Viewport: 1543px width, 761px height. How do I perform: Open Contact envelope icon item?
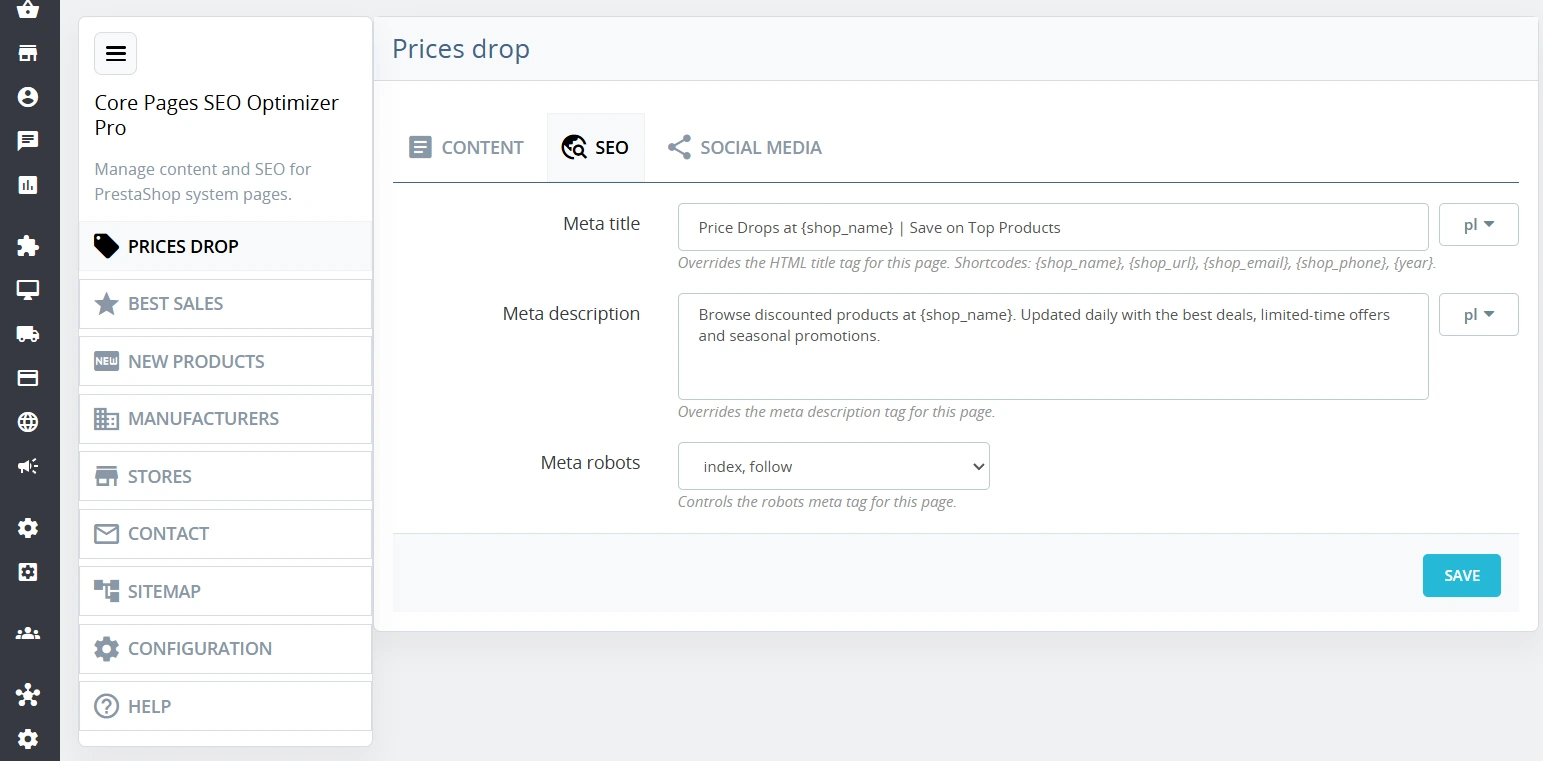coord(225,534)
